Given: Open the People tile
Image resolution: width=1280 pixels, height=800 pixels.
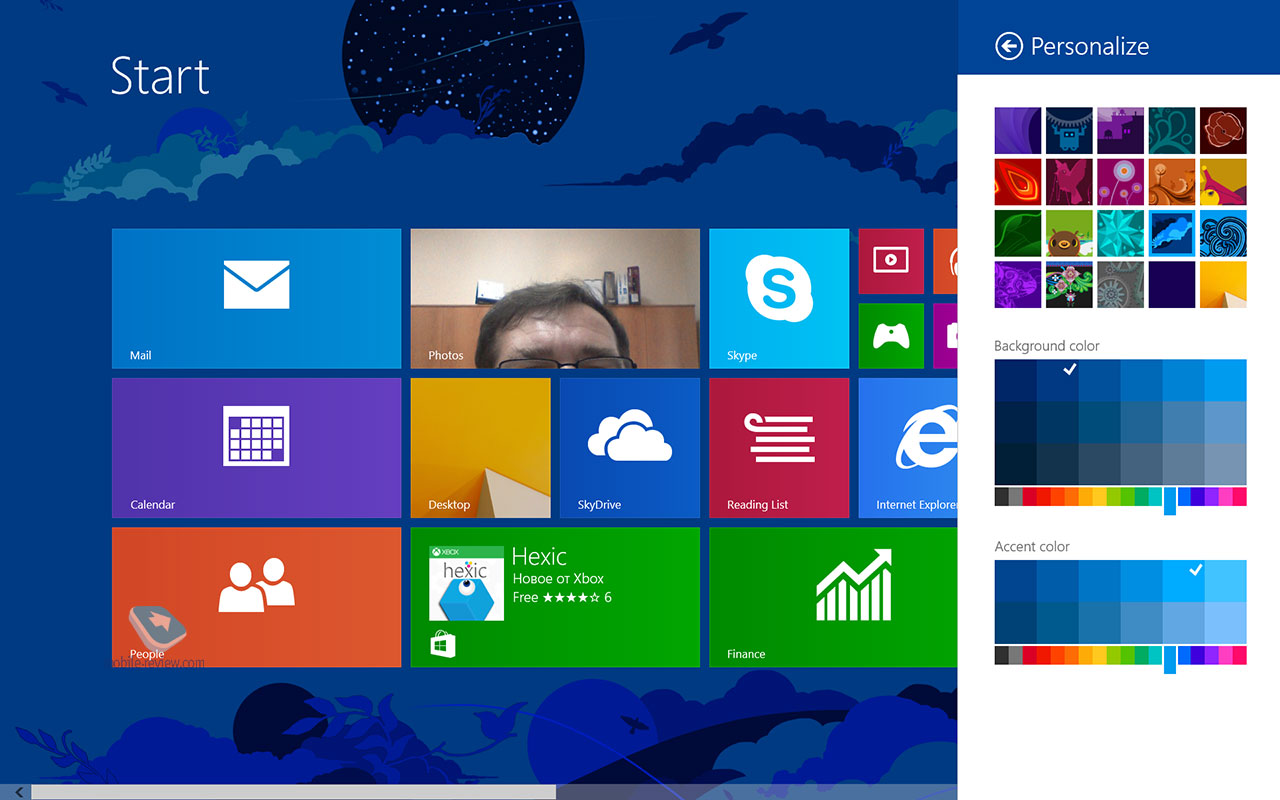Looking at the screenshot, I should pyautogui.click(x=256, y=597).
